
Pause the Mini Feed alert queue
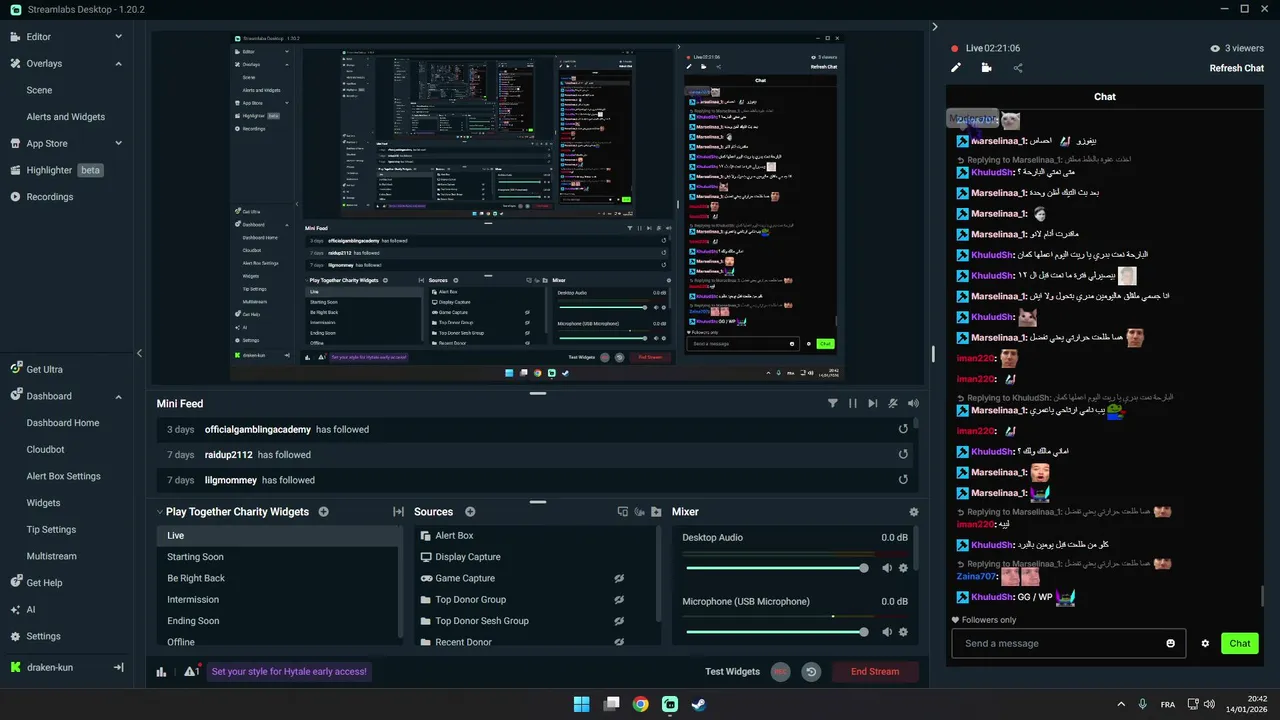(x=853, y=403)
